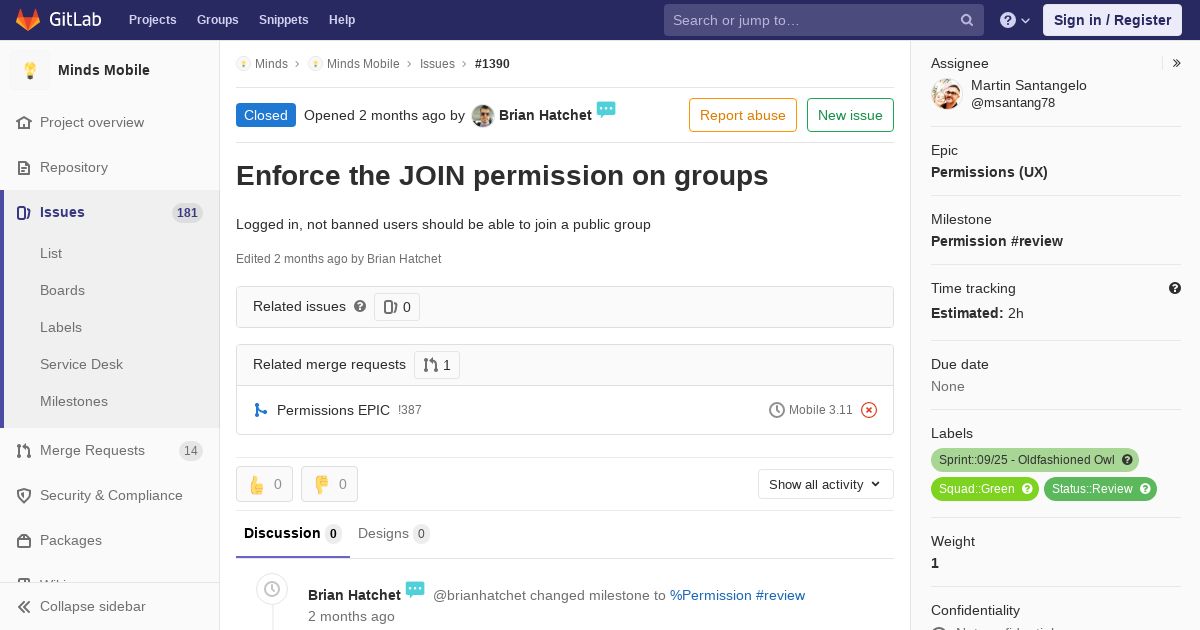Click the Project overview house icon
1200x630 pixels.
(24, 122)
